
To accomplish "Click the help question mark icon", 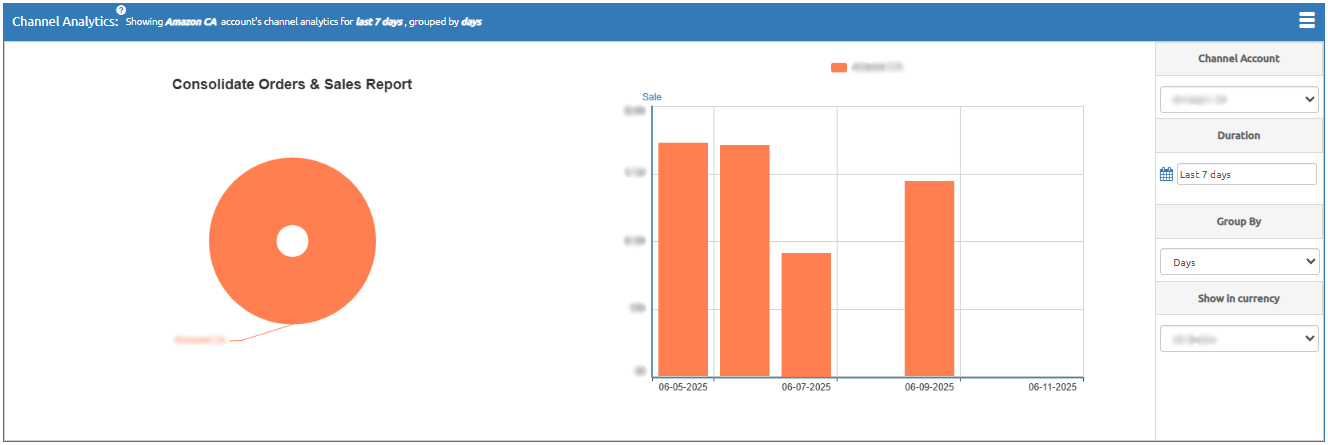I will (121, 10).
